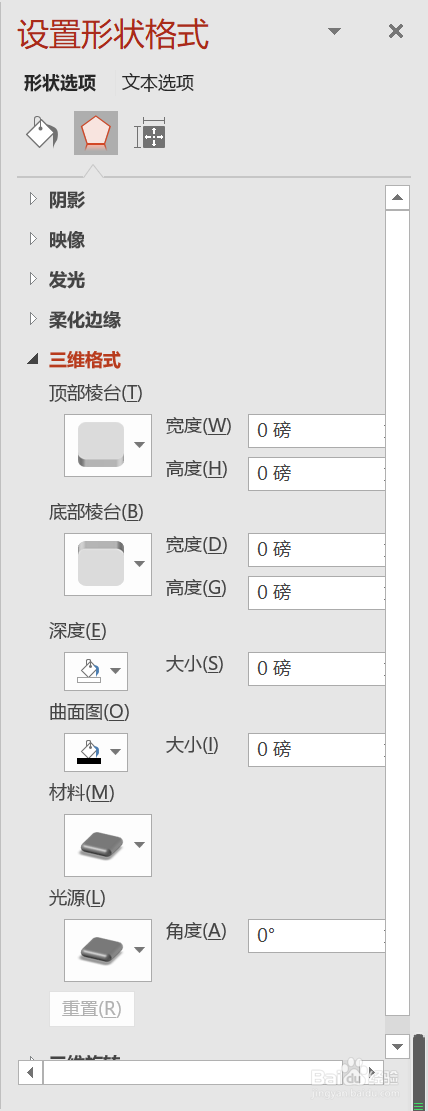Switch to the 形状选项 tab
Screen dimensions: 428x1111
point(60,83)
